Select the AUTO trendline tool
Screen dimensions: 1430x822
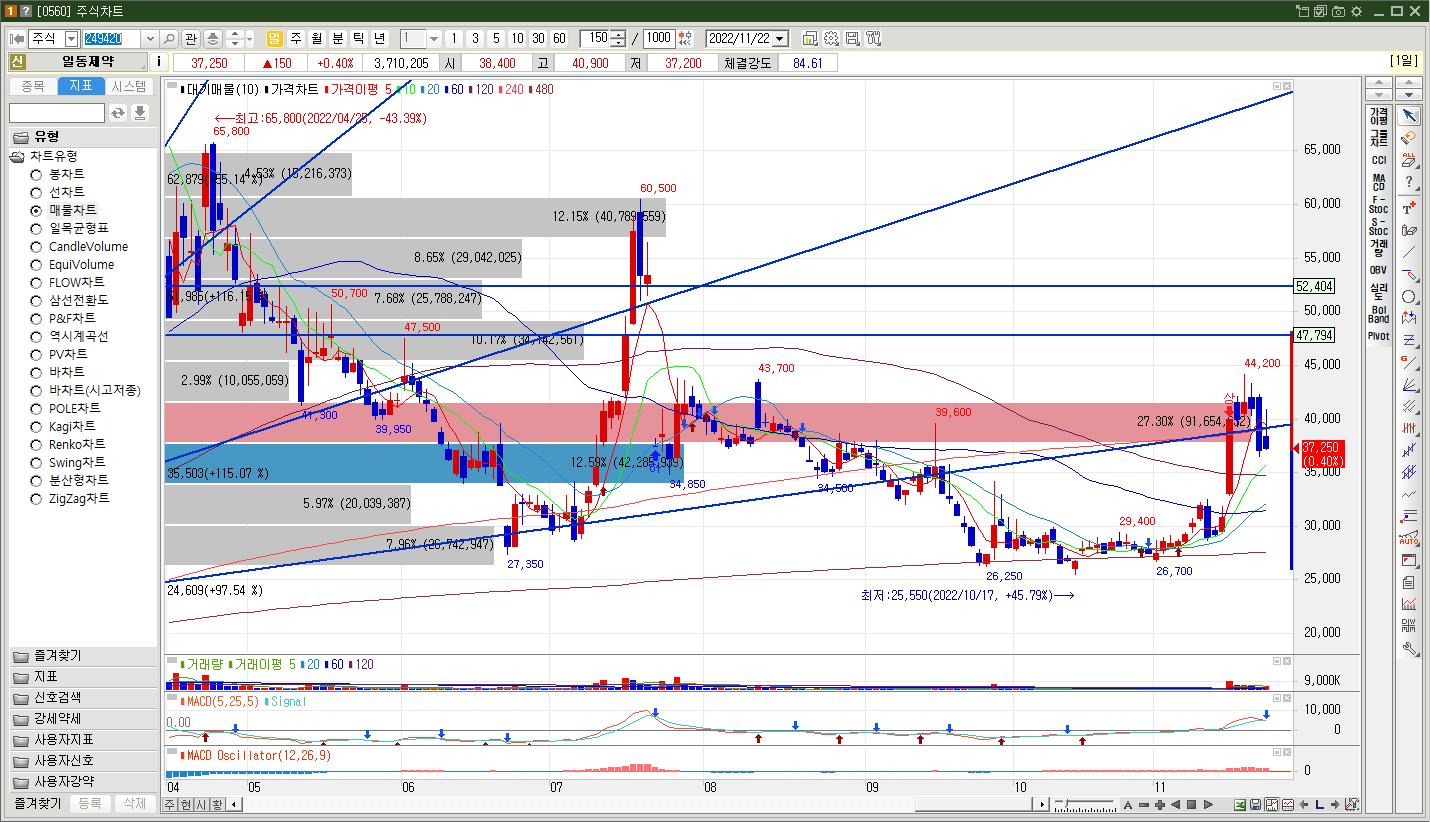[x=1409, y=539]
